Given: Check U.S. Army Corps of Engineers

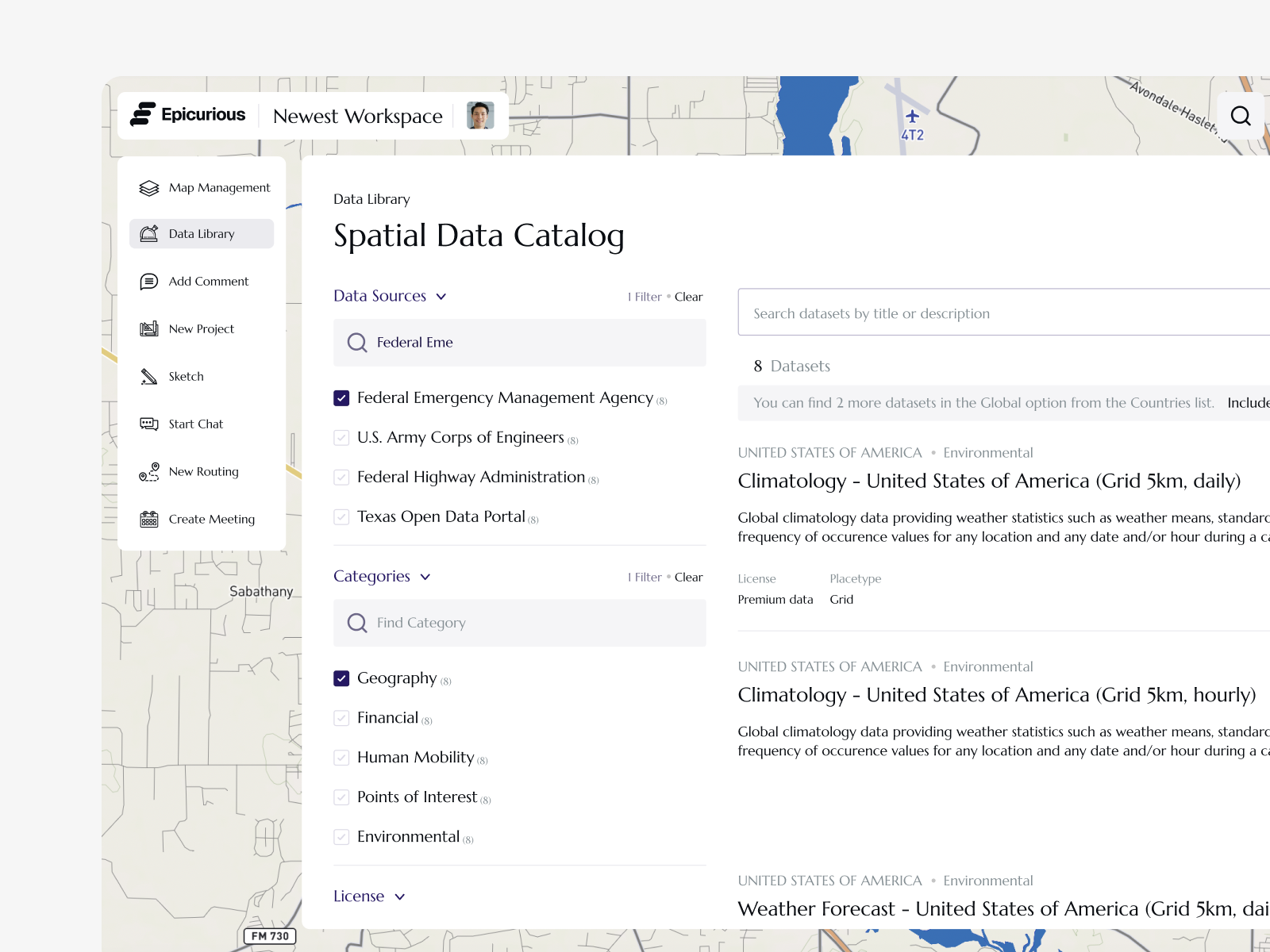Looking at the screenshot, I should (x=341, y=438).
